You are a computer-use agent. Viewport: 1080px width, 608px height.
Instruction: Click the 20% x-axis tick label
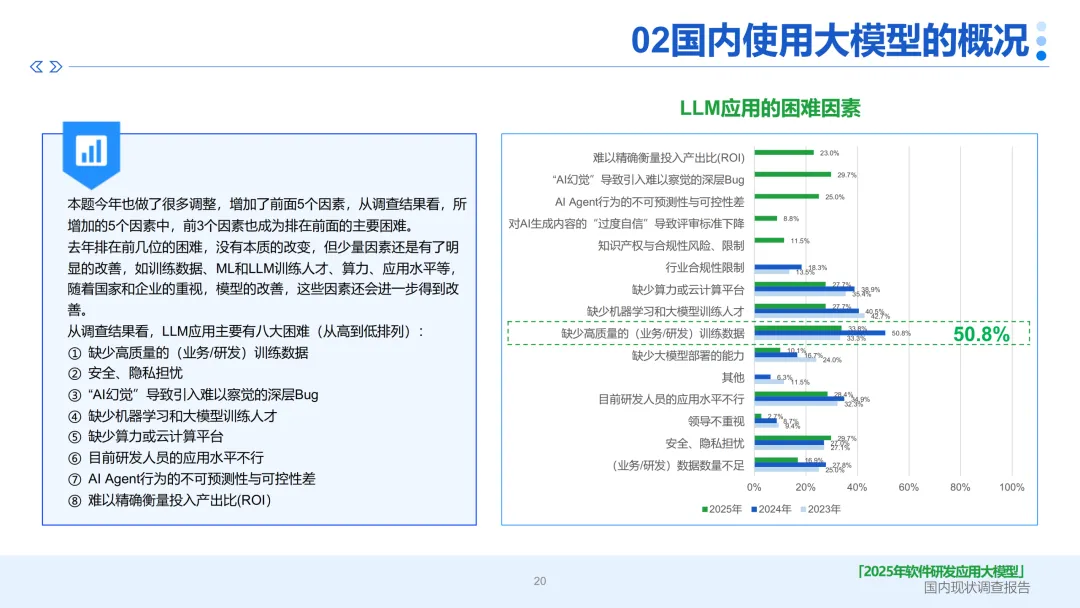click(x=805, y=488)
